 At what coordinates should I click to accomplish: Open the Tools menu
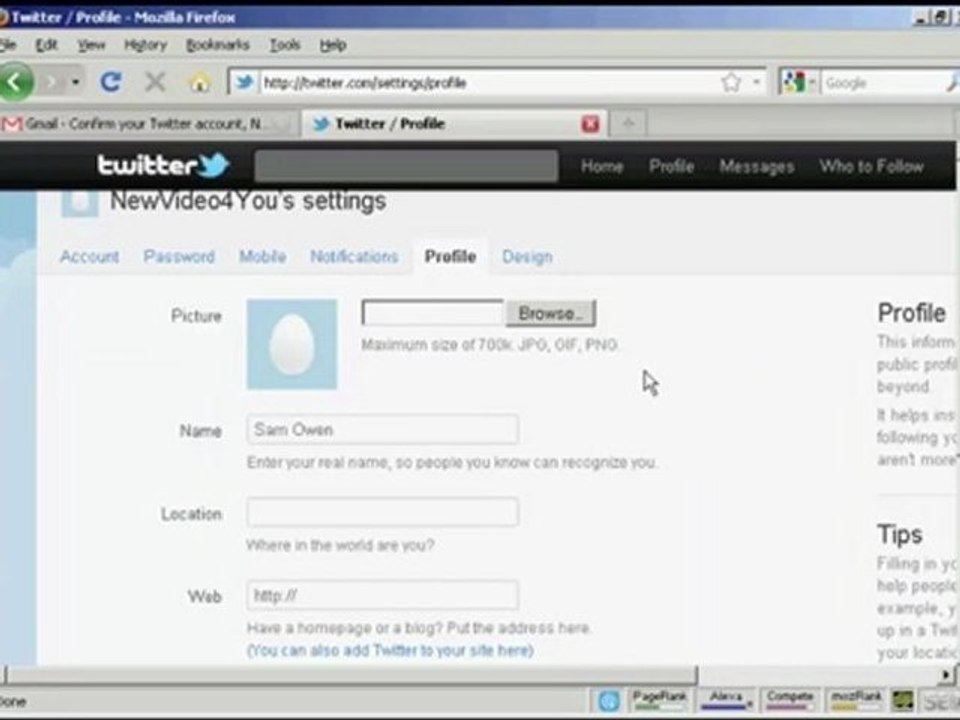(285, 45)
